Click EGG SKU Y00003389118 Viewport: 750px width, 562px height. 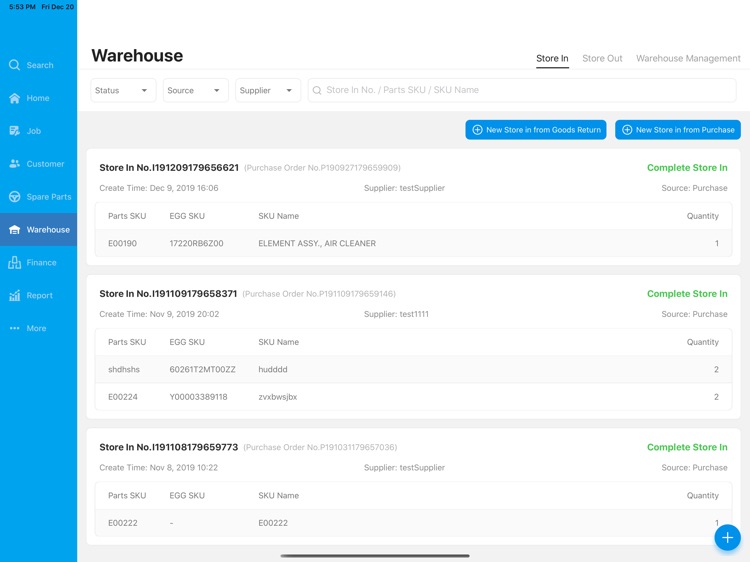[x=198, y=397]
